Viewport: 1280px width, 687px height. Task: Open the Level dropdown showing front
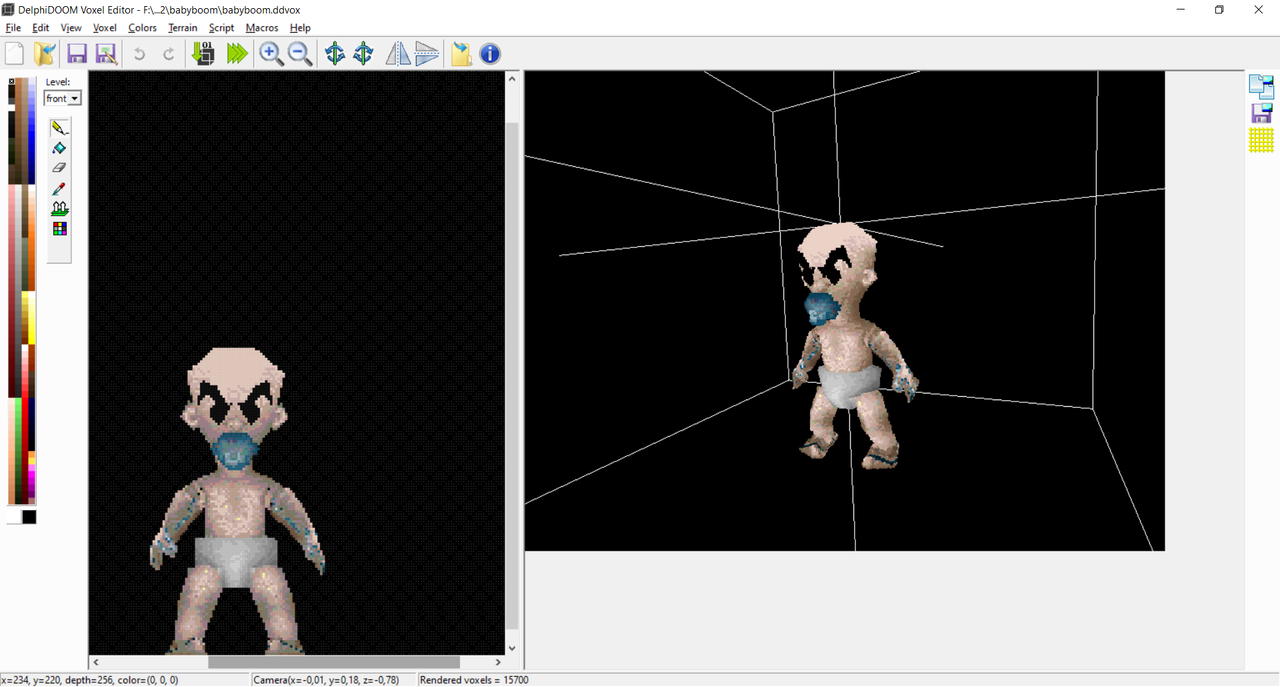pyautogui.click(x=62, y=98)
